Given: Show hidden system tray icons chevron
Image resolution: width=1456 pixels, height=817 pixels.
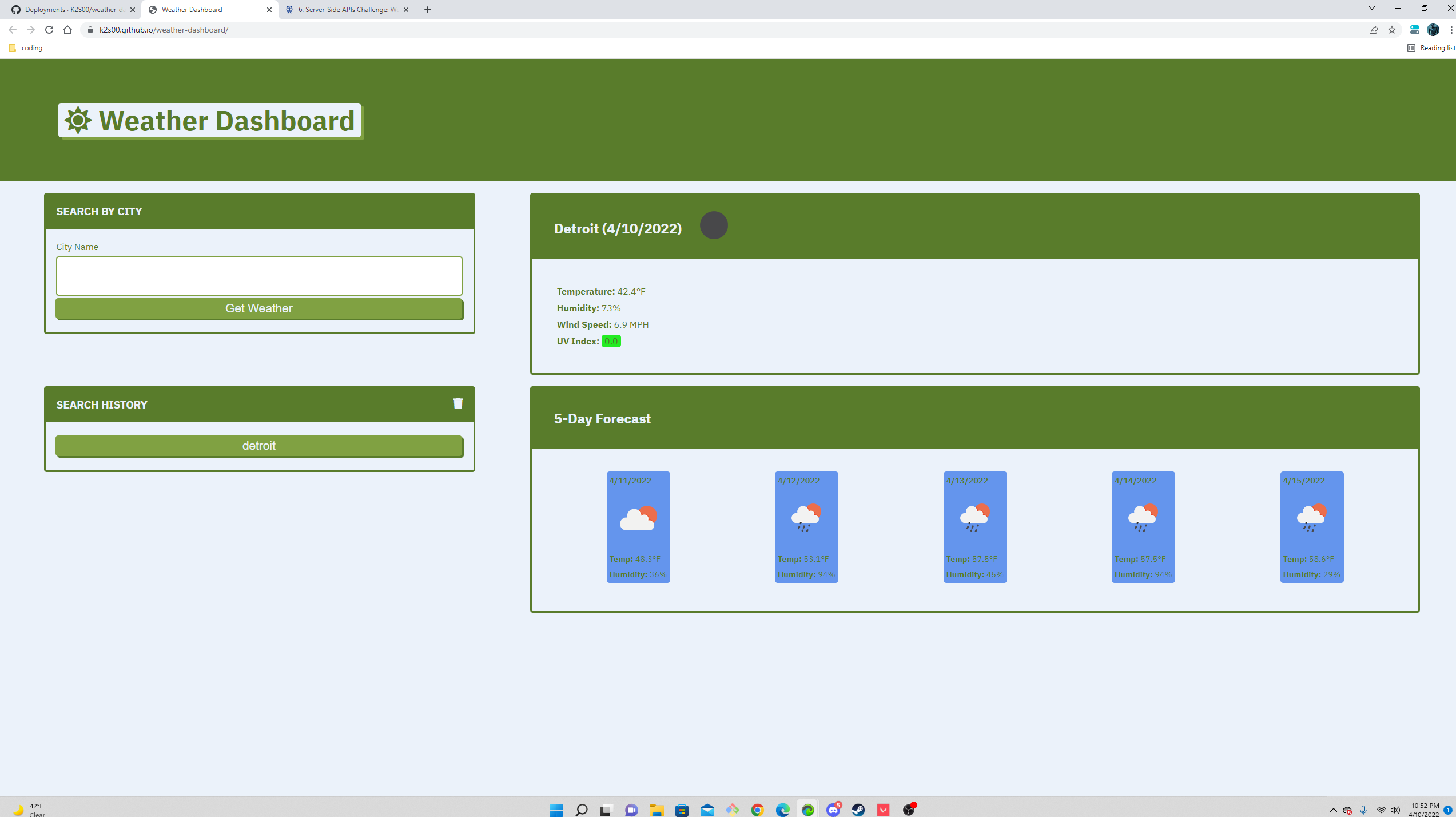Looking at the screenshot, I should tap(1334, 810).
